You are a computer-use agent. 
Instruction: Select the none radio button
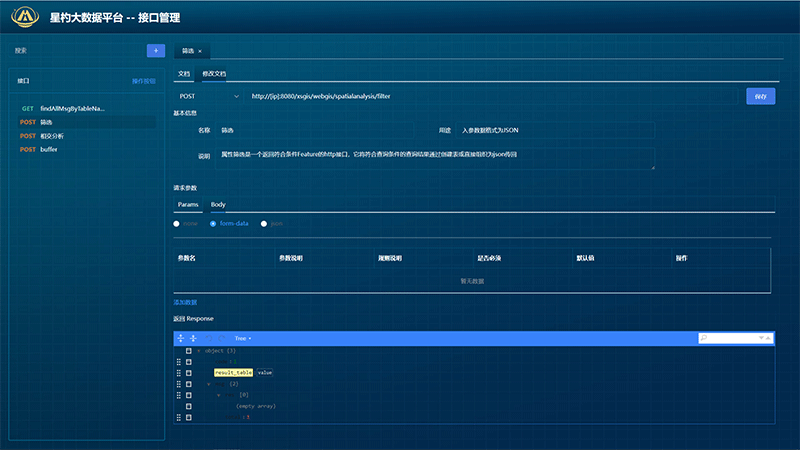tap(177, 224)
